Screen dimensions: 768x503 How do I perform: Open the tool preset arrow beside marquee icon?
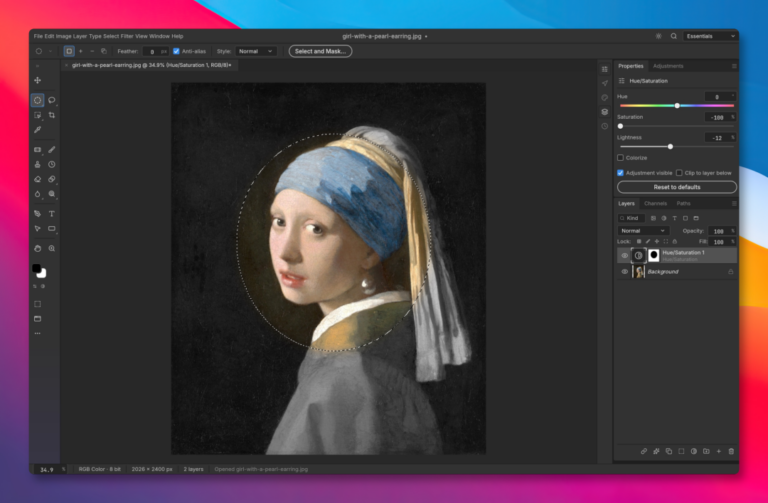click(x=50, y=51)
